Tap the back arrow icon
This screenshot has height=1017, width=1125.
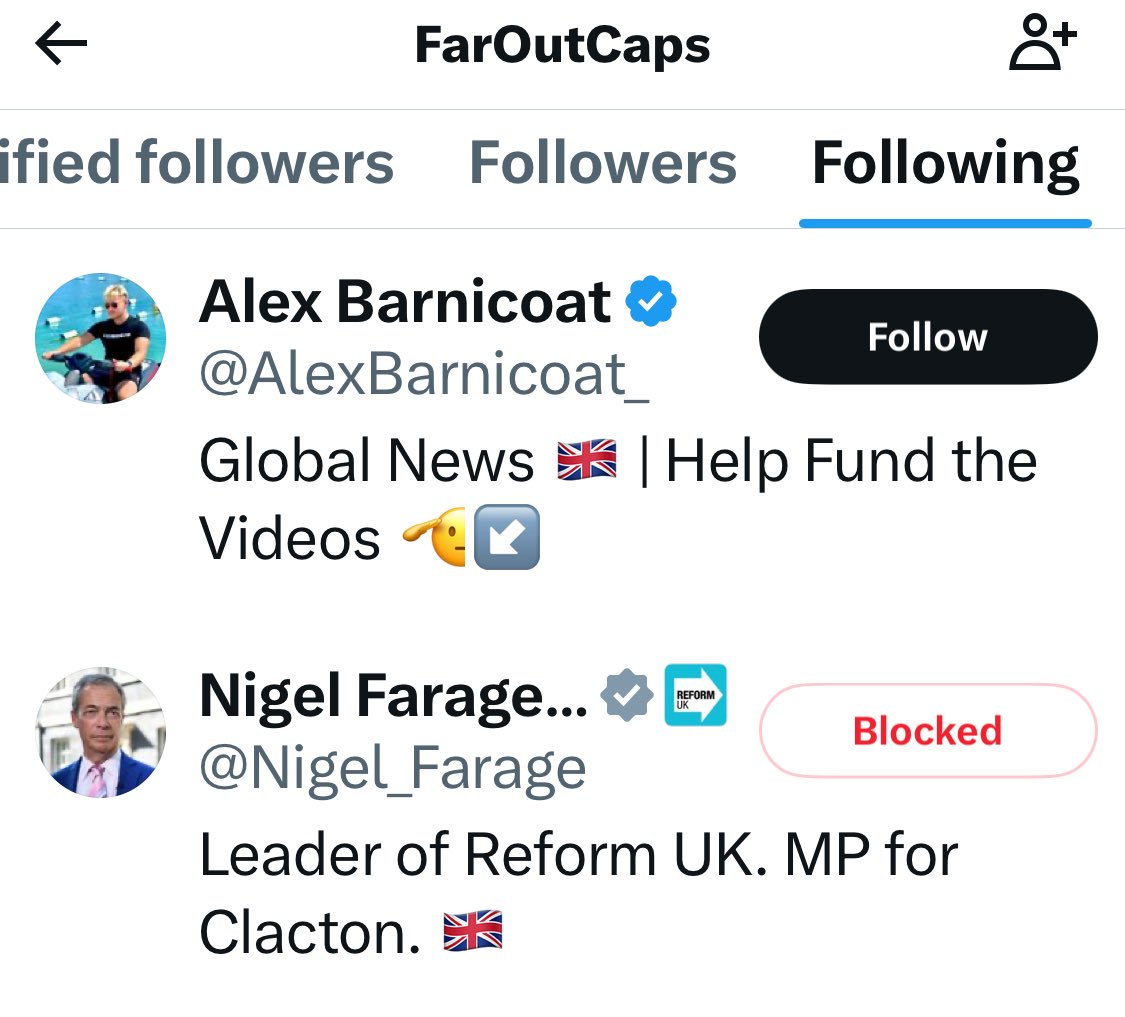click(61, 43)
